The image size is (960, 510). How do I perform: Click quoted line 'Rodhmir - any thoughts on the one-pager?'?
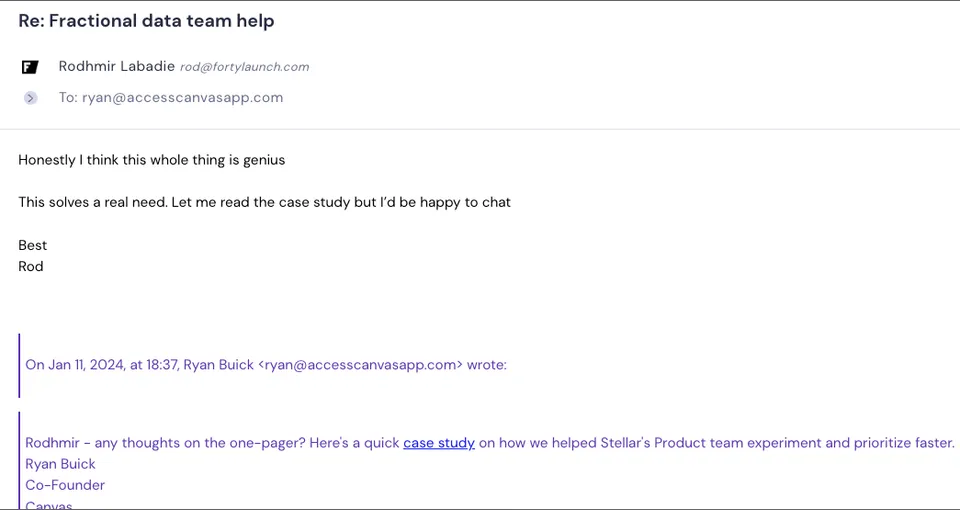point(164,443)
